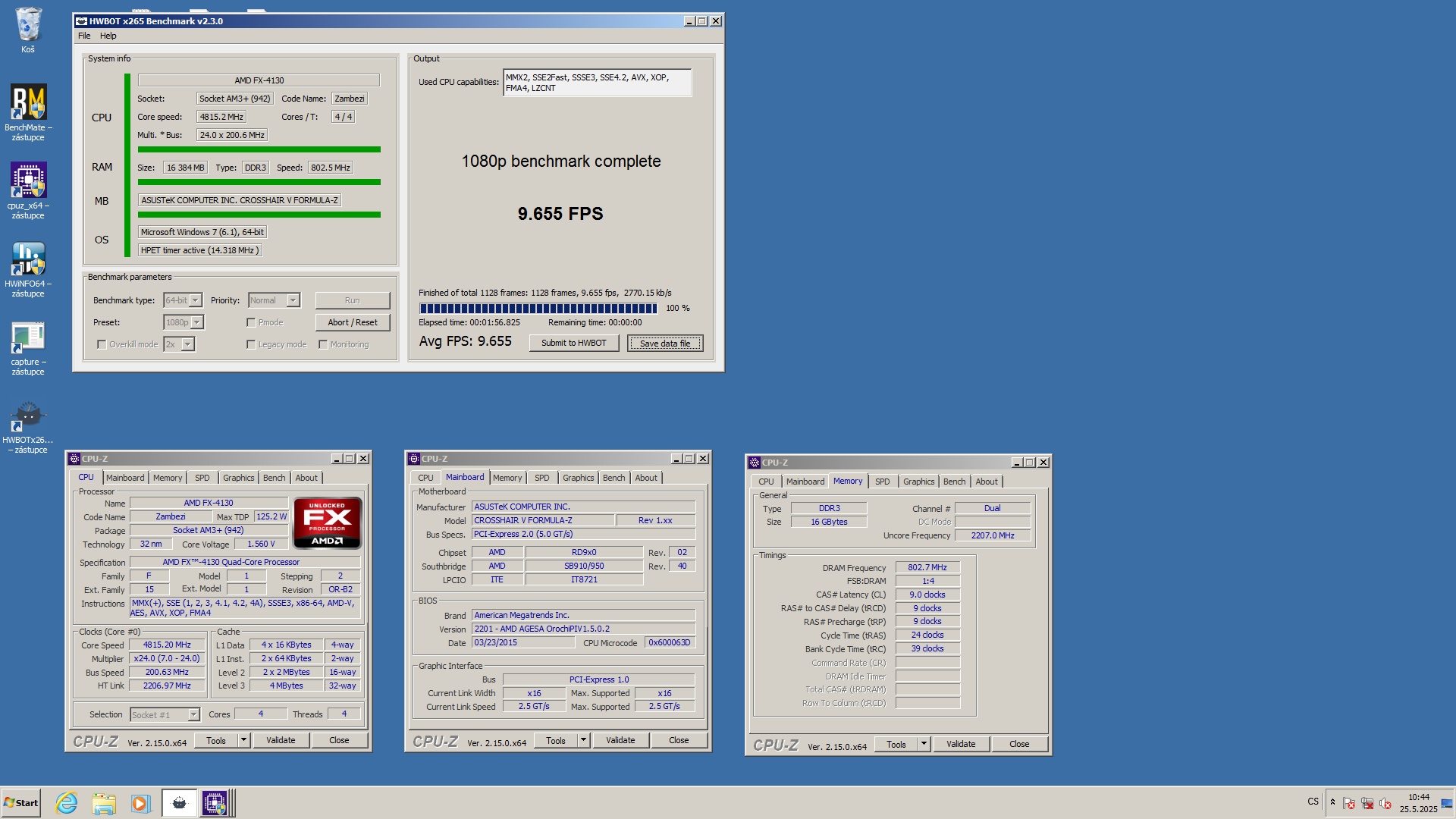Image resolution: width=1456 pixels, height=819 pixels.
Task: Click Validate in CPU-Z Memory window
Action: (x=961, y=744)
